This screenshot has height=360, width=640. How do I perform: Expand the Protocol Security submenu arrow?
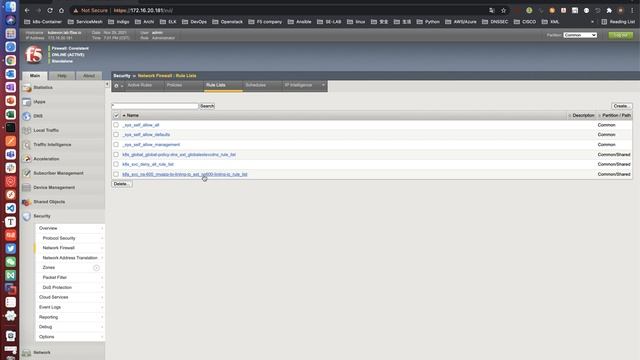pos(102,238)
